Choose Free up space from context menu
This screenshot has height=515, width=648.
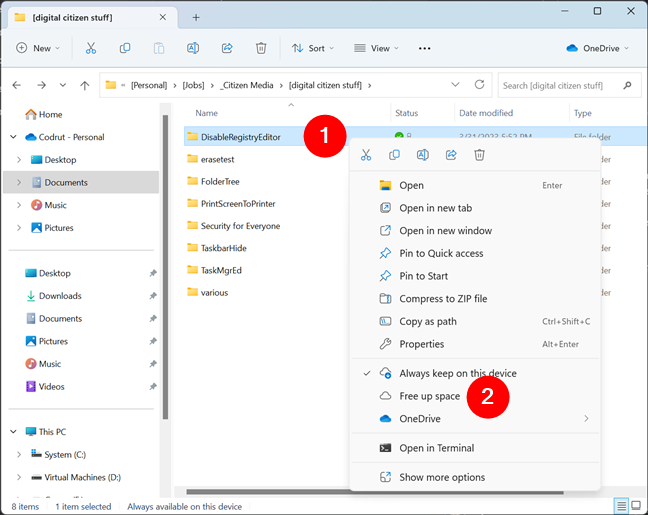pos(430,396)
